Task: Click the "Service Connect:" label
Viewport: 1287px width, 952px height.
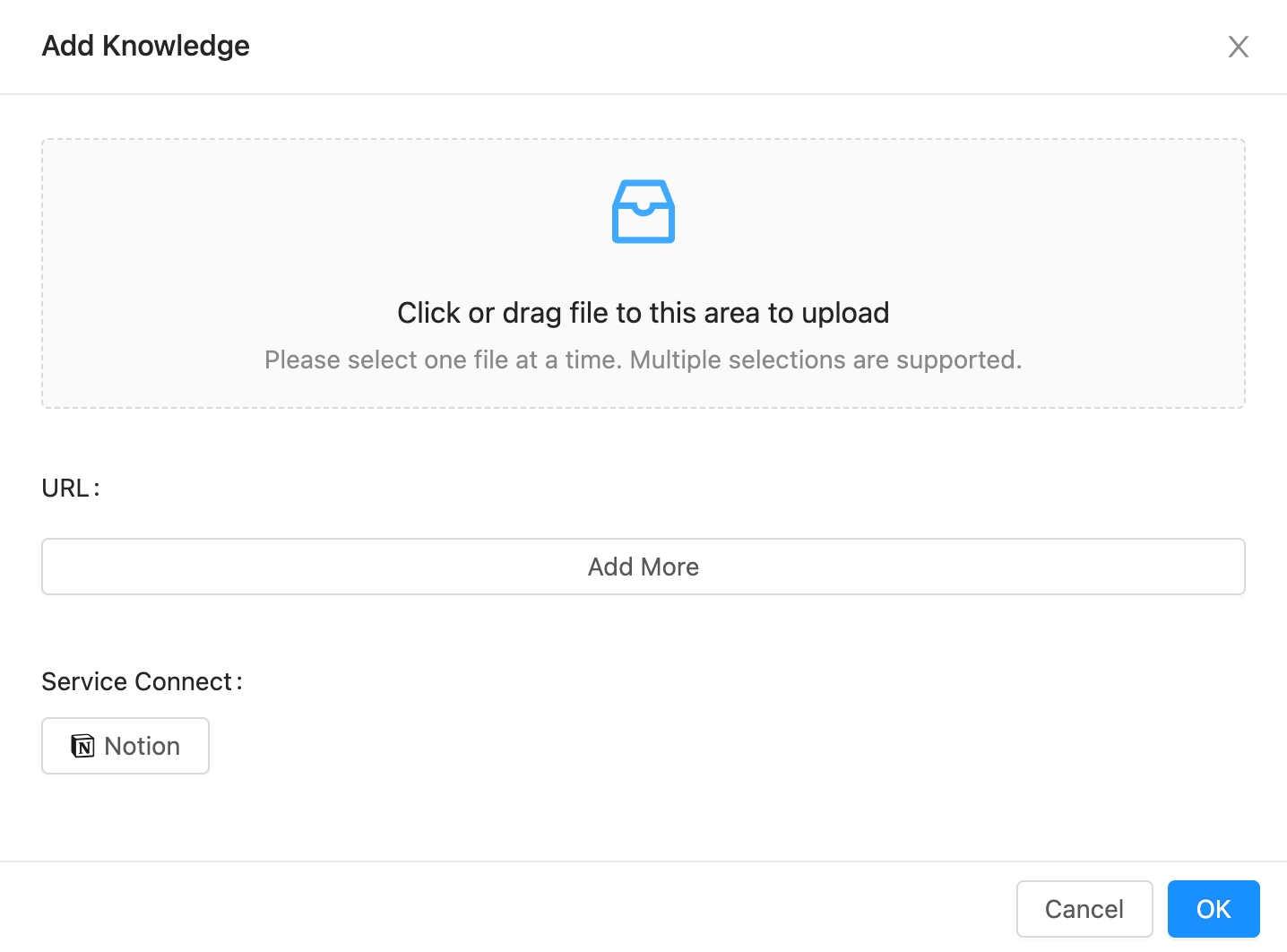Action: pyautogui.click(x=142, y=682)
